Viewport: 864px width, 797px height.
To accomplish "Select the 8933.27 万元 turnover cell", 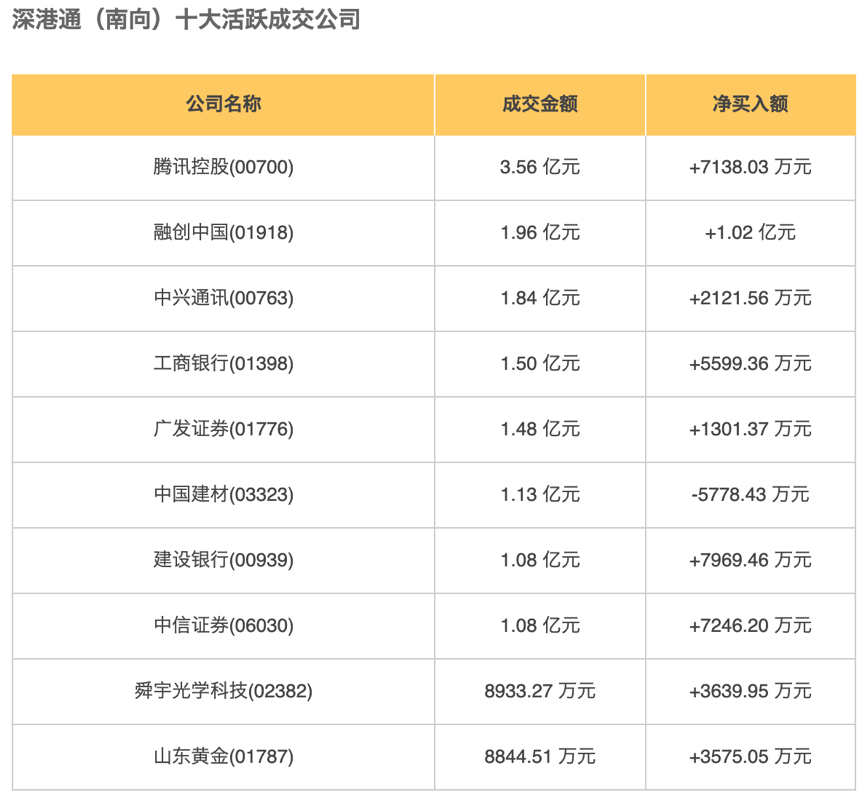I will 540,691.
